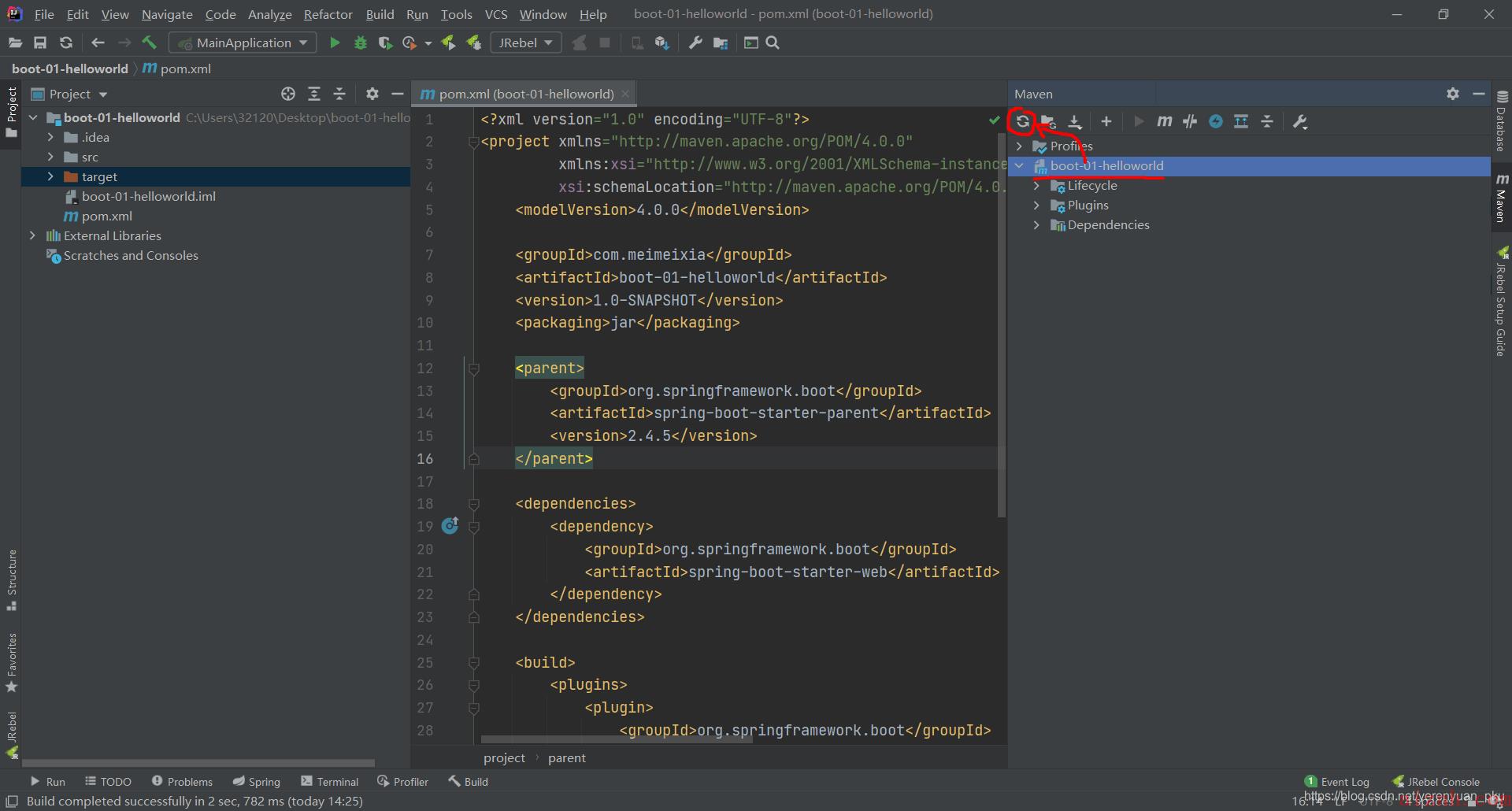The height and width of the screenshot is (811, 1512).
Task: Open the Refactor menu
Action: coord(328,14)
